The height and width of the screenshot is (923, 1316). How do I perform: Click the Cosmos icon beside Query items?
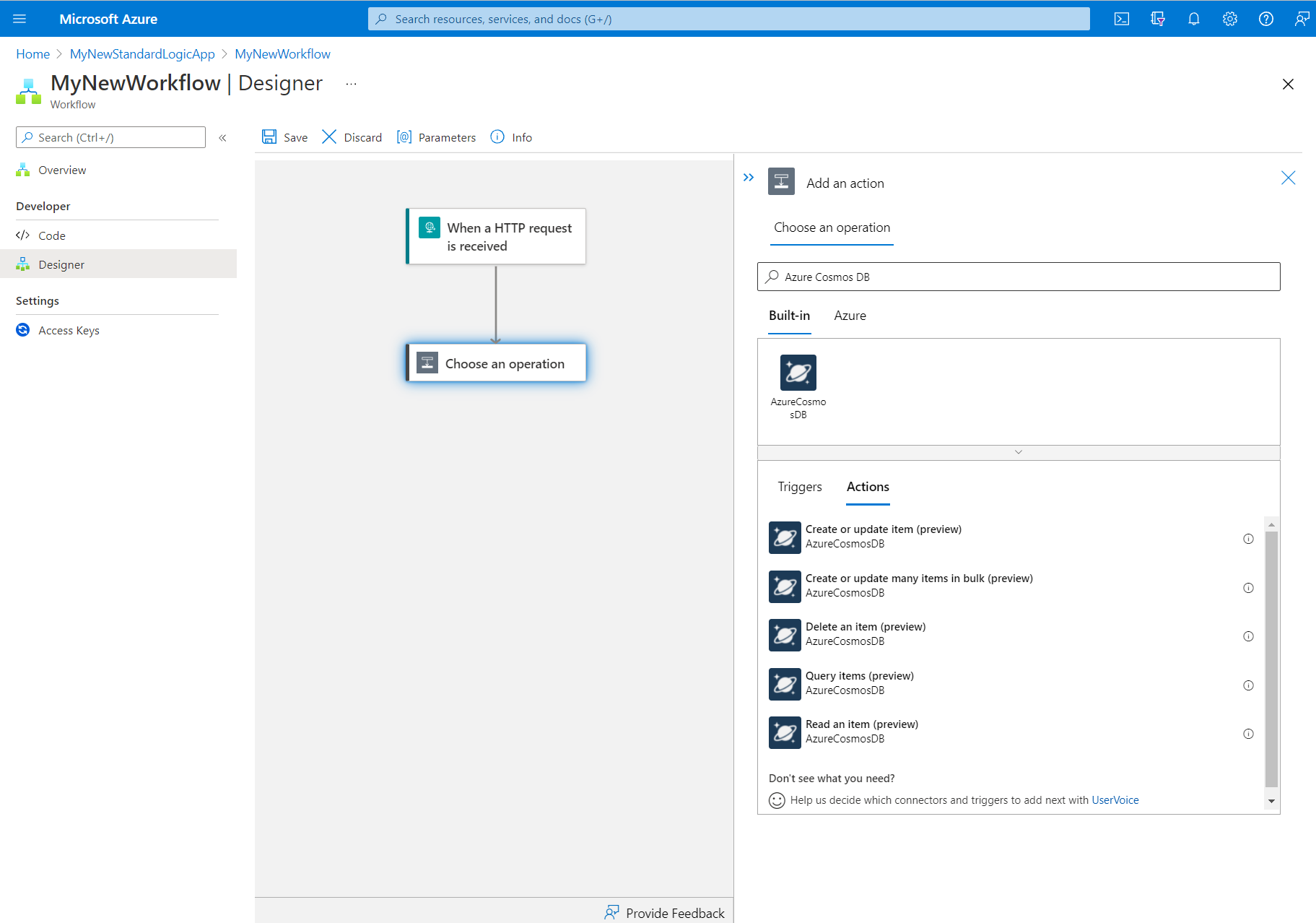pos(785,684)
